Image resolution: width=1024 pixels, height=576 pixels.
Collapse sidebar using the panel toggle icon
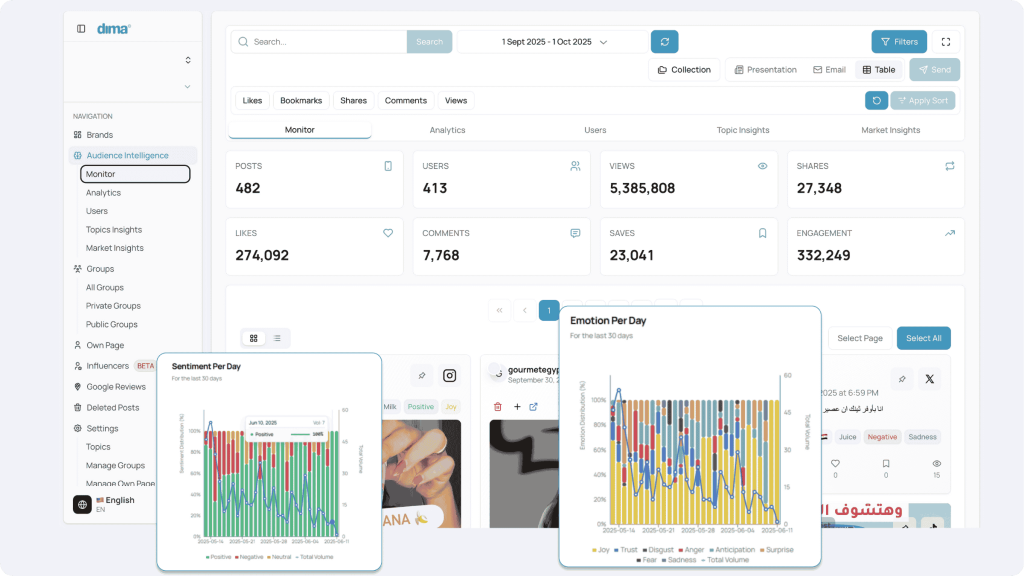[81, 29]
